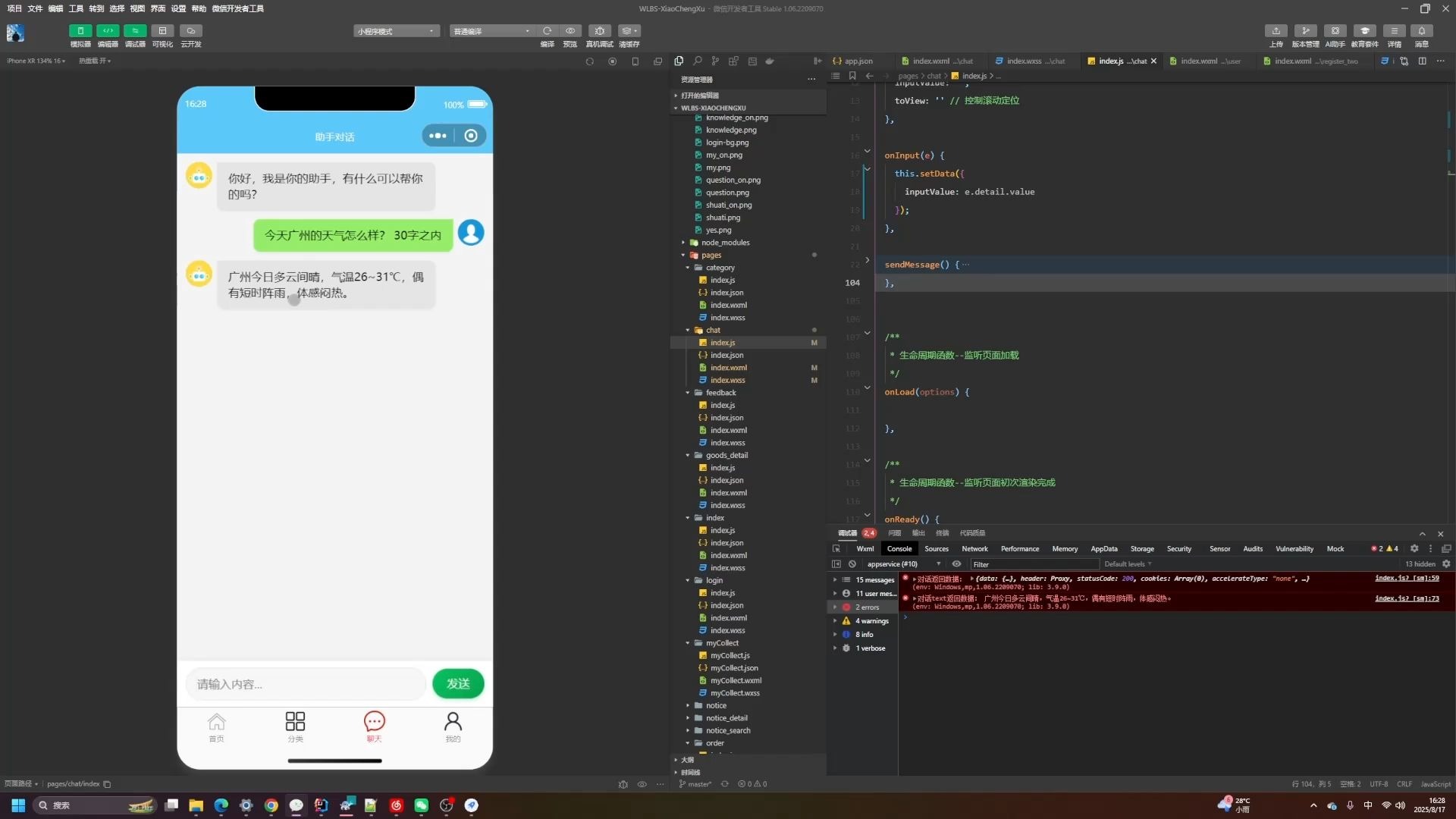
Task: Toggle the console sidebar icon
Action: click(x=836, y=564)
